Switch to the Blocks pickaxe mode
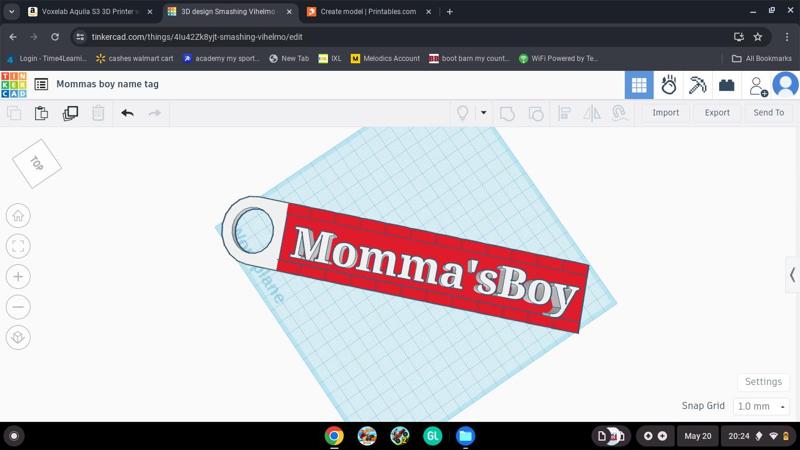 coord(697,85)
